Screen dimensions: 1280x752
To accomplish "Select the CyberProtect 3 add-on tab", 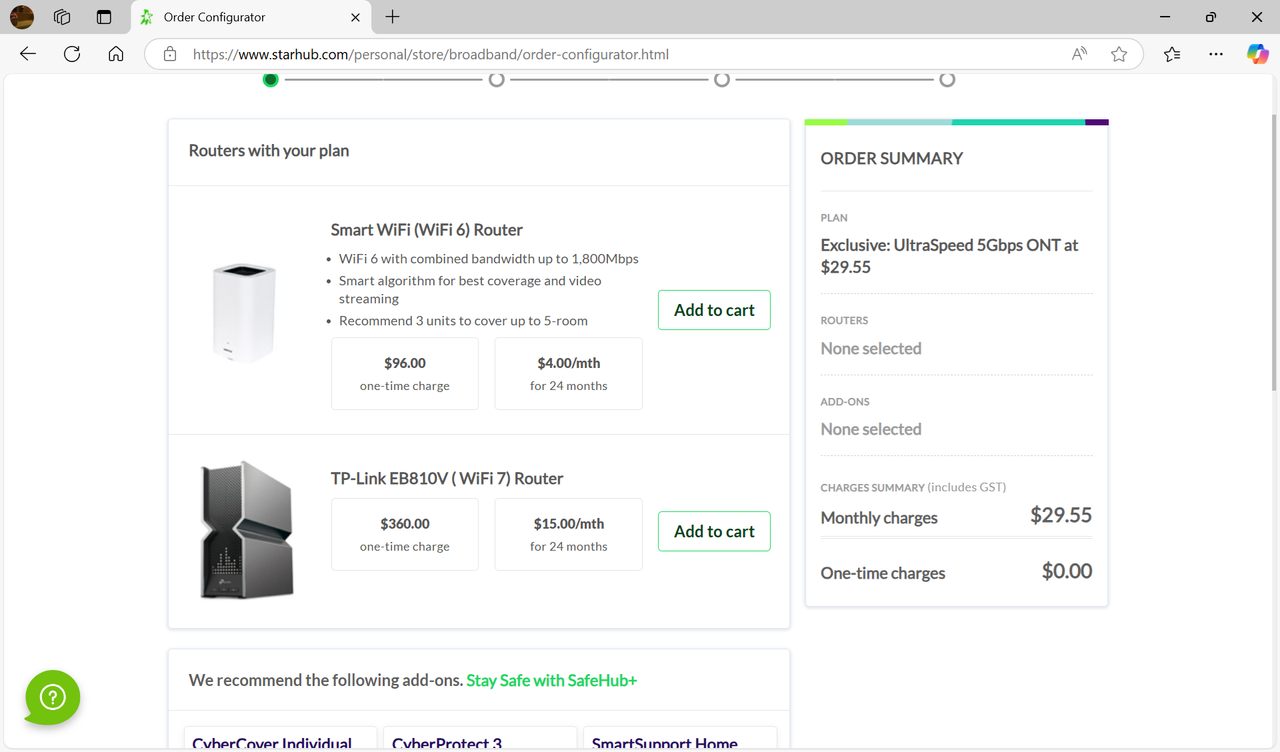I will click(x=479, y=742).
